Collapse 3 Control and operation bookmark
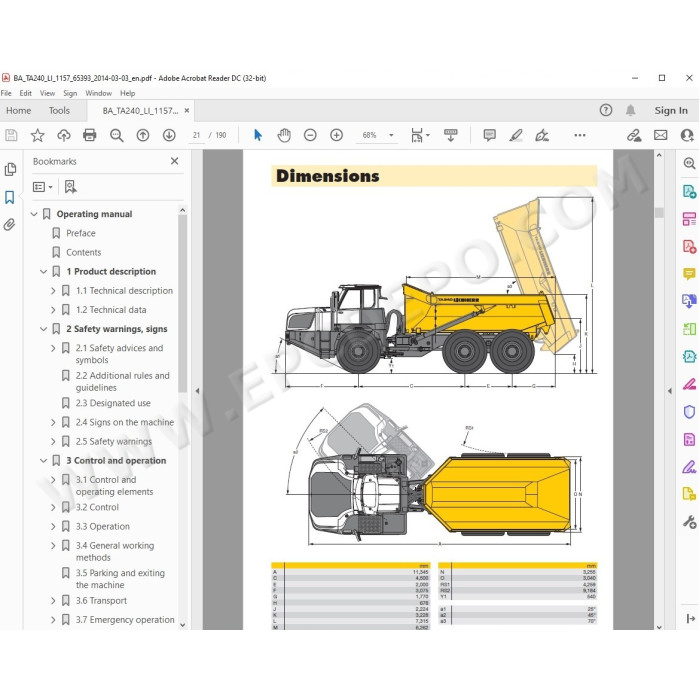This screenshot has width=700, height=700. pos(43,461)
